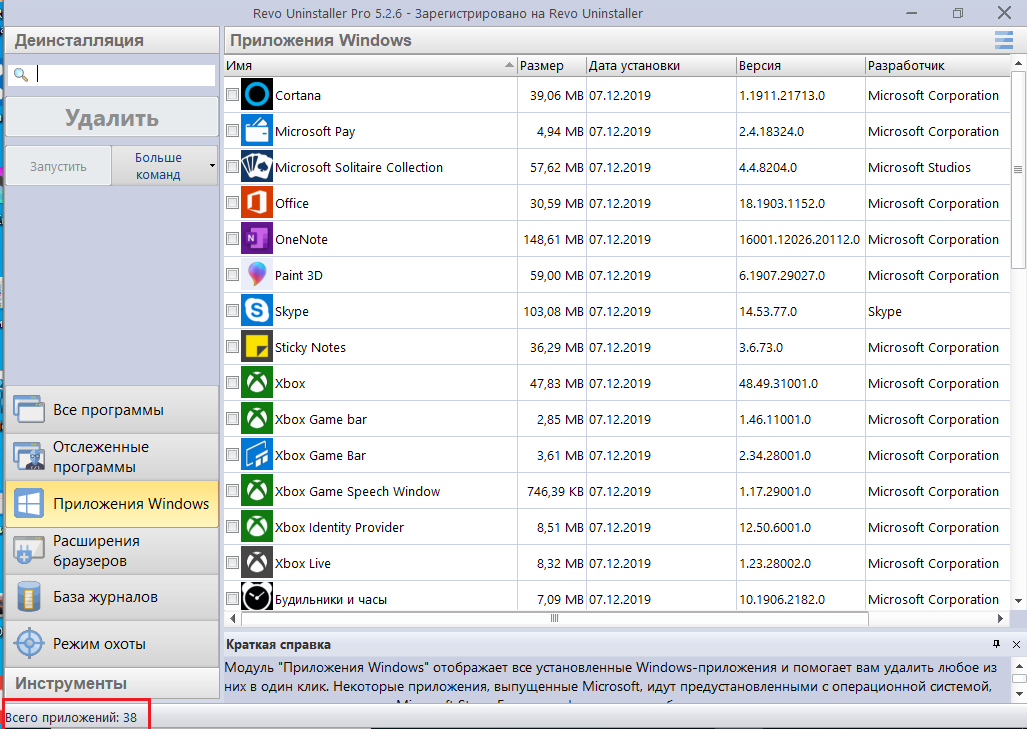The height and width of the screenshot is (729, 1027).
Task: Click version 16001.12026.20112.0 of OneNote
Action: point(799,240)
